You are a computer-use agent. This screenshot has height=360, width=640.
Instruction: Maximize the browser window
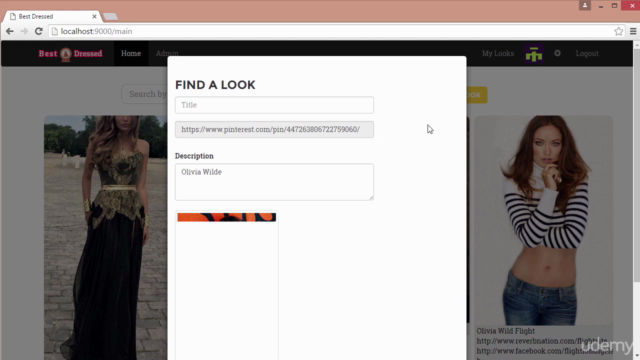[614, 5]
